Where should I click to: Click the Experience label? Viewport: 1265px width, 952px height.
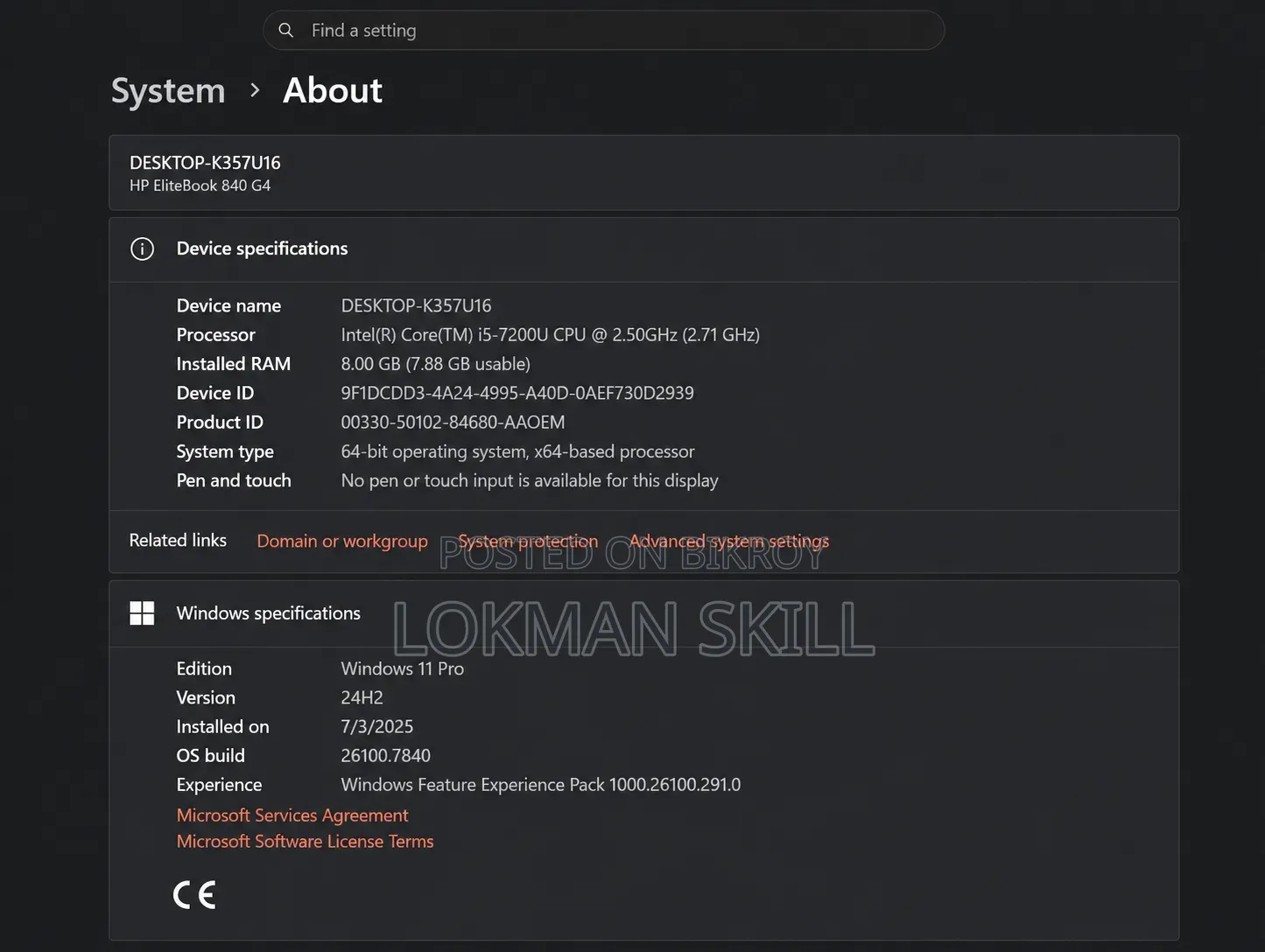(219, 786)
